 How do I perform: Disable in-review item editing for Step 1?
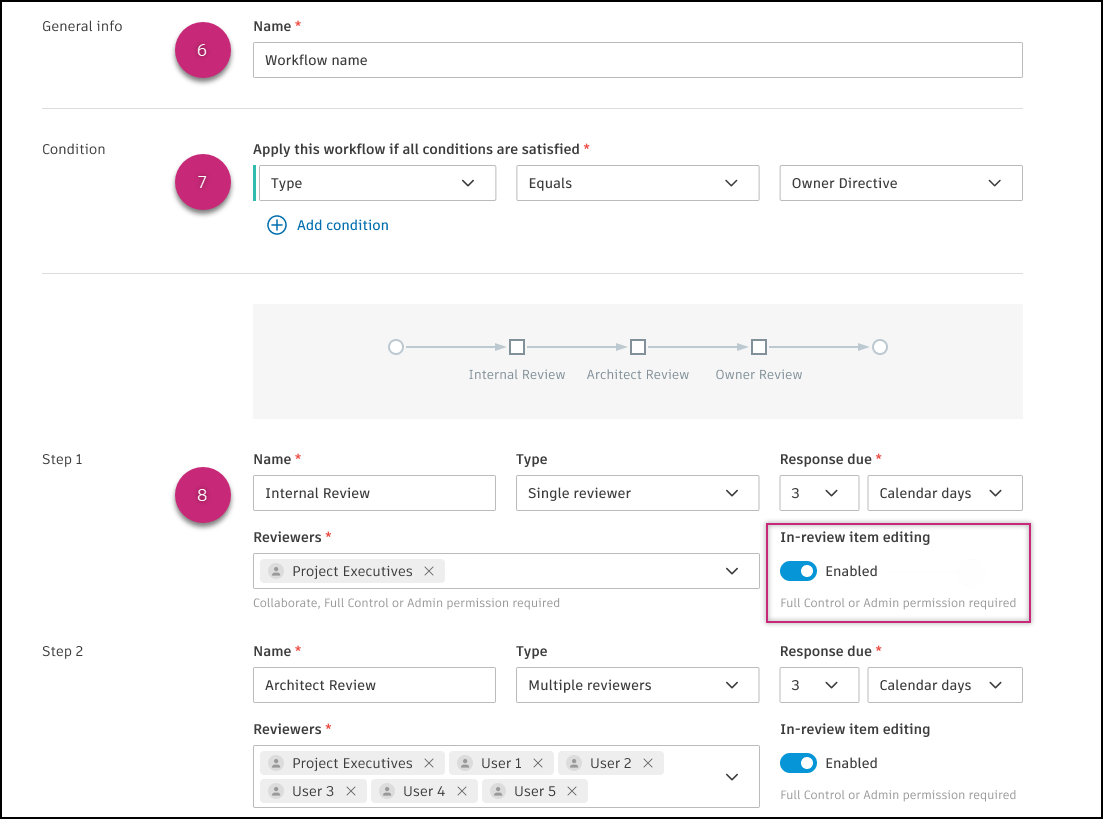[798, 571]
